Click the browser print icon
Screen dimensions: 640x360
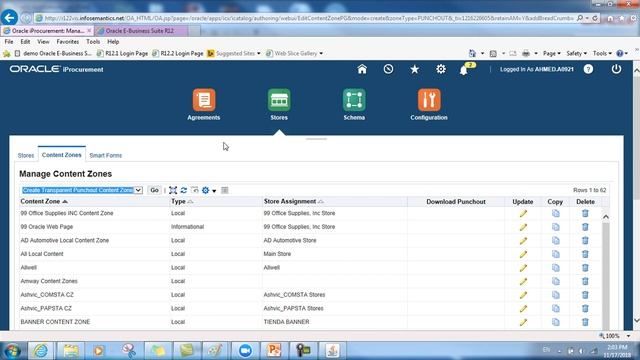526,53
